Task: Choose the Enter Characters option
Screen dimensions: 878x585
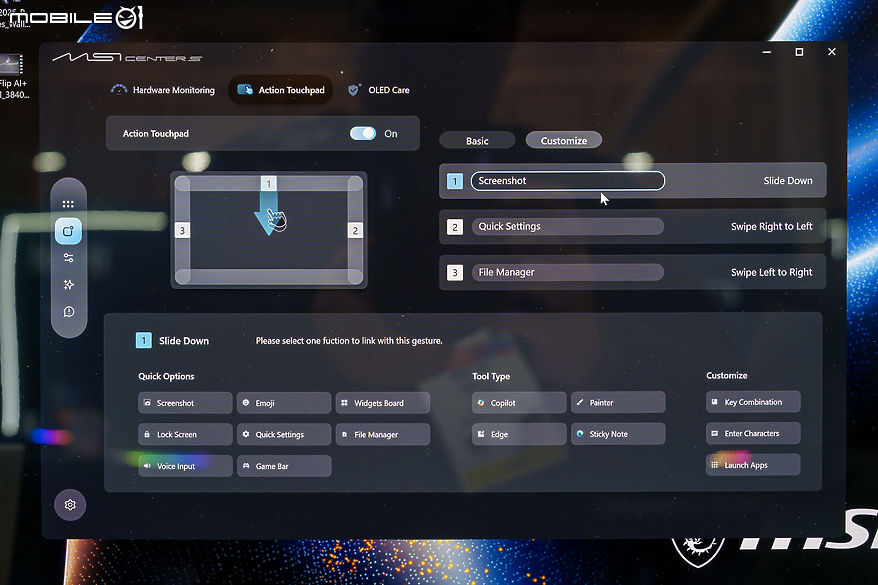Action: pos(753,433)
